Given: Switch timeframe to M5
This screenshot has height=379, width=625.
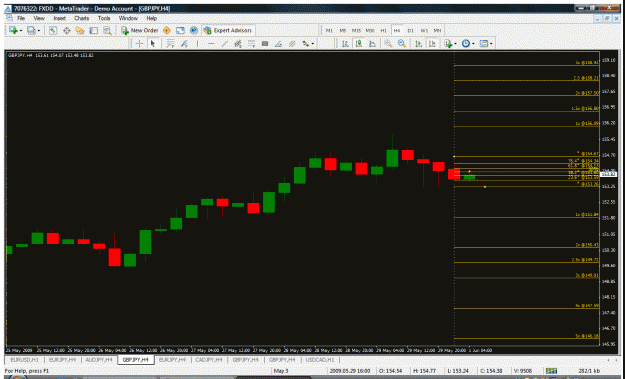Looking at the screenshot, I should coord(342,31).
